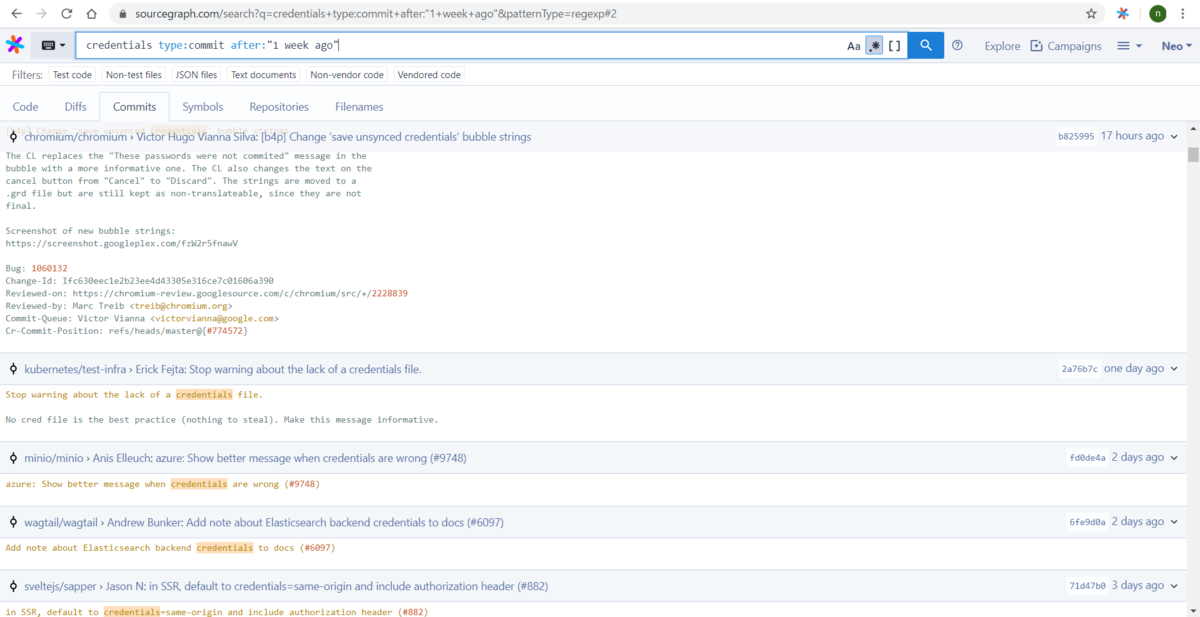This screenshot has width=1200, height=617.
Task: Apply the JSON files filter
Action: (x=196, y=75)
